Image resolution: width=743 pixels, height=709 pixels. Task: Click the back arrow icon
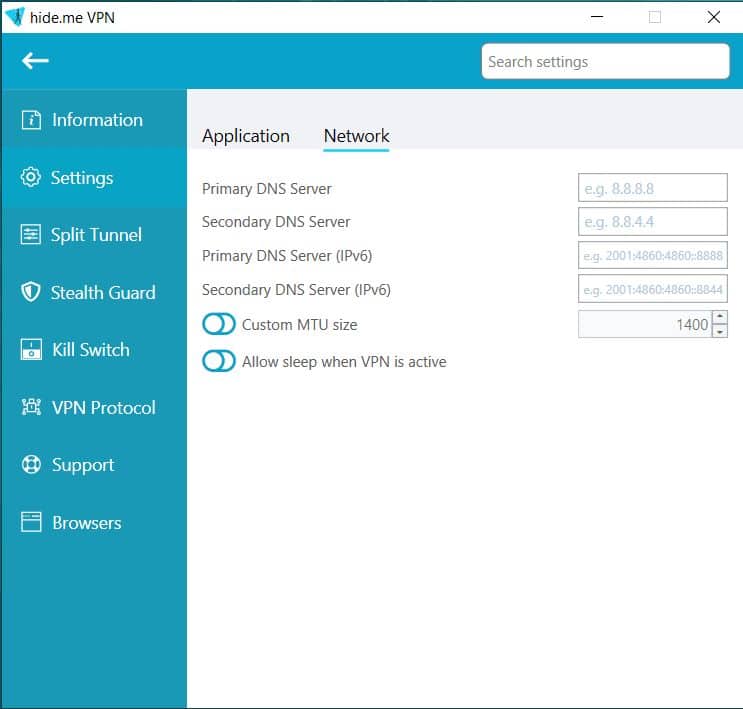pyautogui.click(x=35, y=61)
